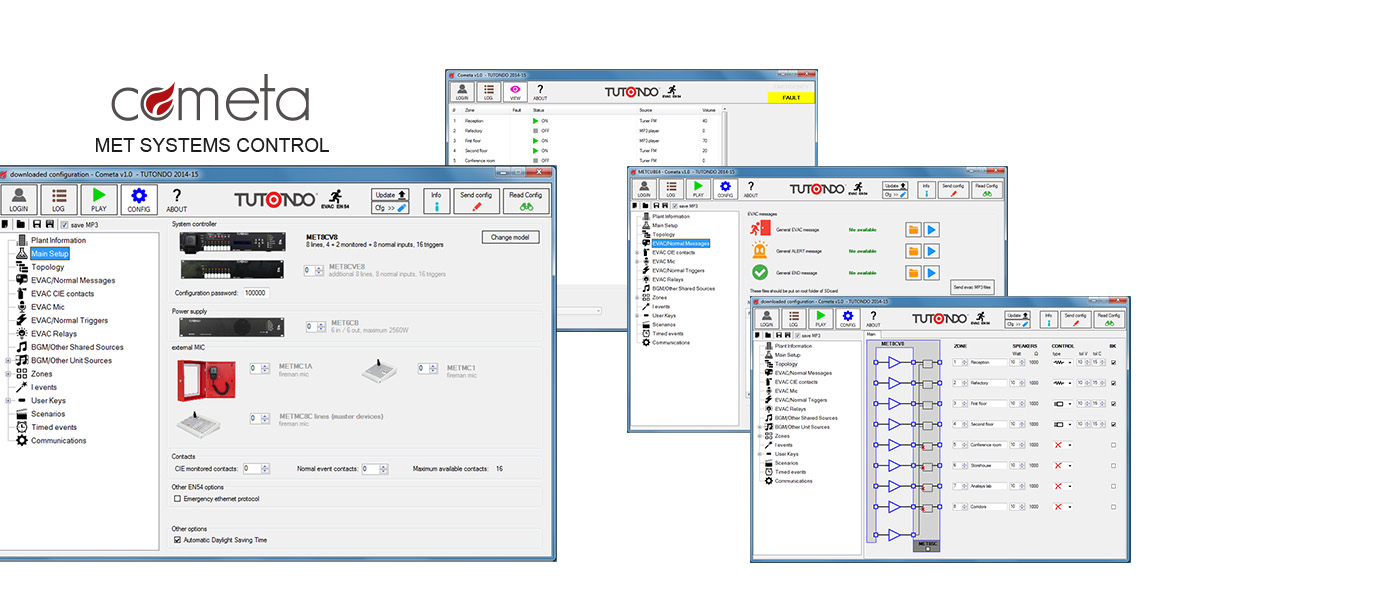This screenshot has height=600, width=1400.
Task: Select Scenarios in Main Setup window tree
Action: [47, 414]
